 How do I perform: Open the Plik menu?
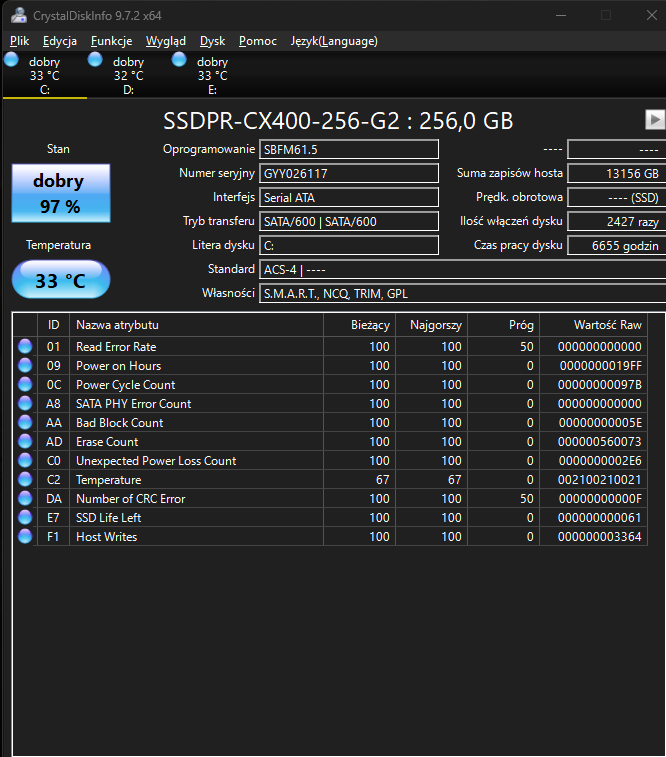[x=20, y=41]
